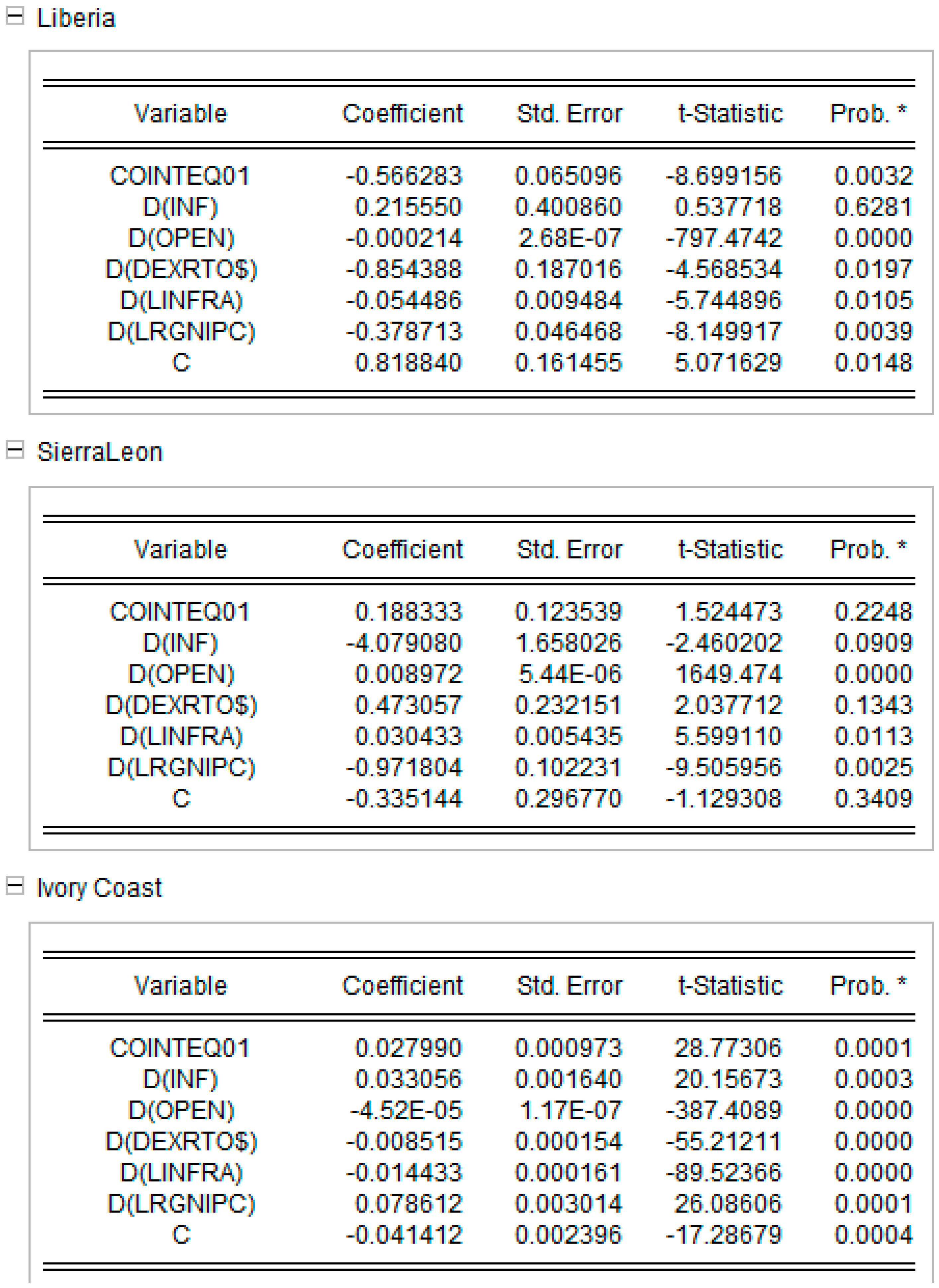Click Ivory Coast D(OPEN) coefficient -4.52E-05
This screenshot has width=939, height=1288.
(x=406, y=1110)
